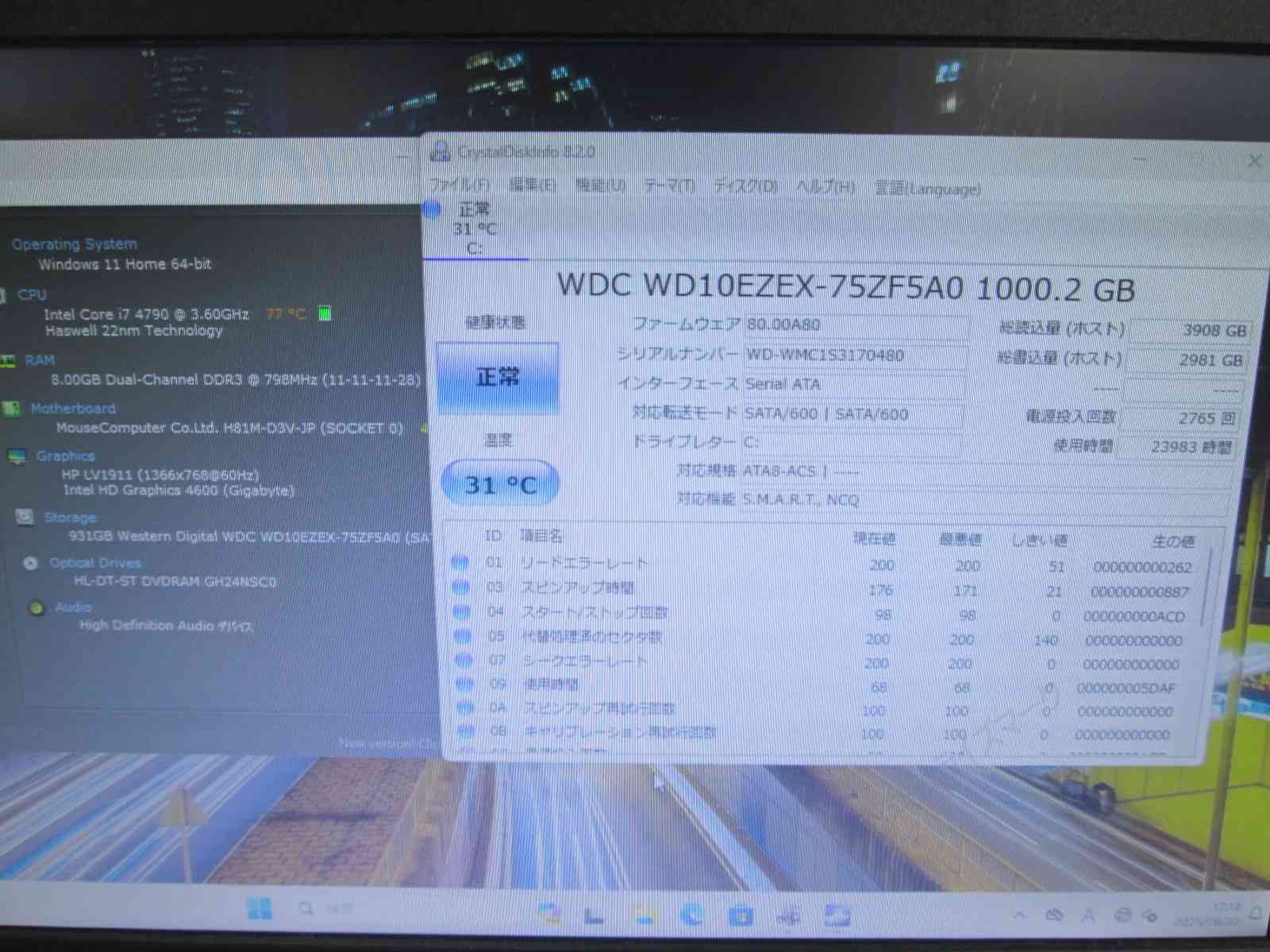
Task: Click the large 31 °C temperature button
Action: (x=499, y=483)
